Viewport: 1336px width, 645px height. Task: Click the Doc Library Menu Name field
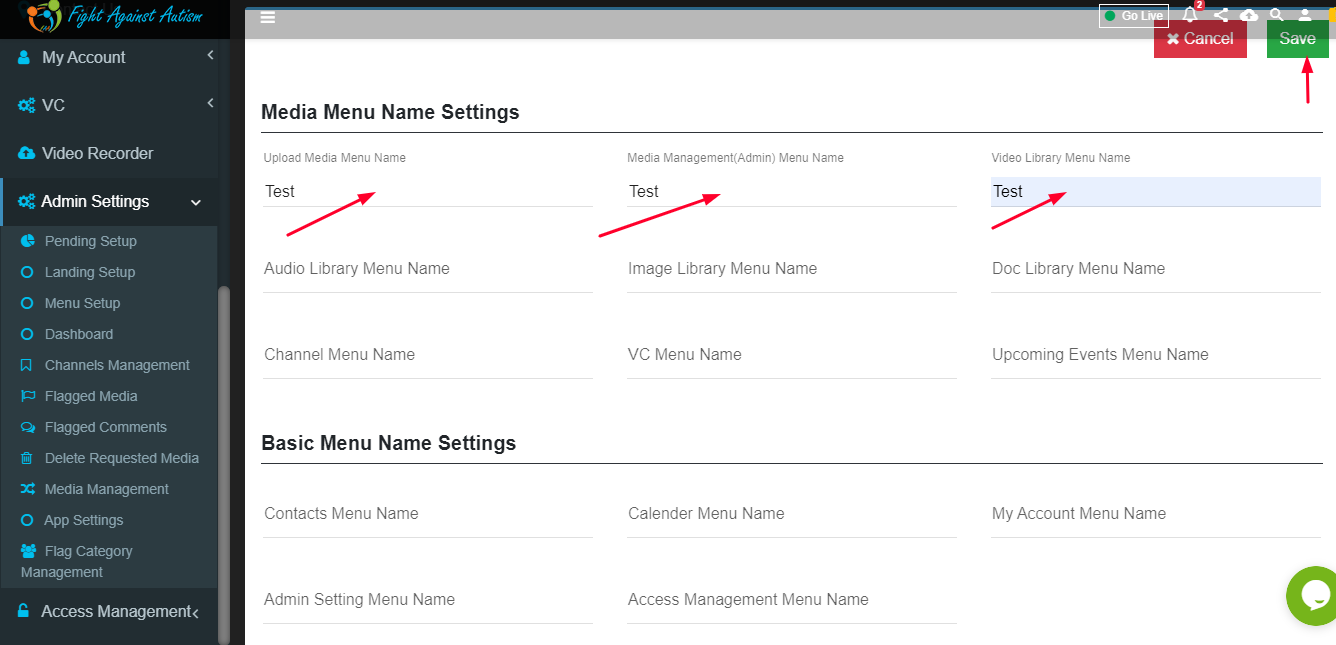point(1156,269)
